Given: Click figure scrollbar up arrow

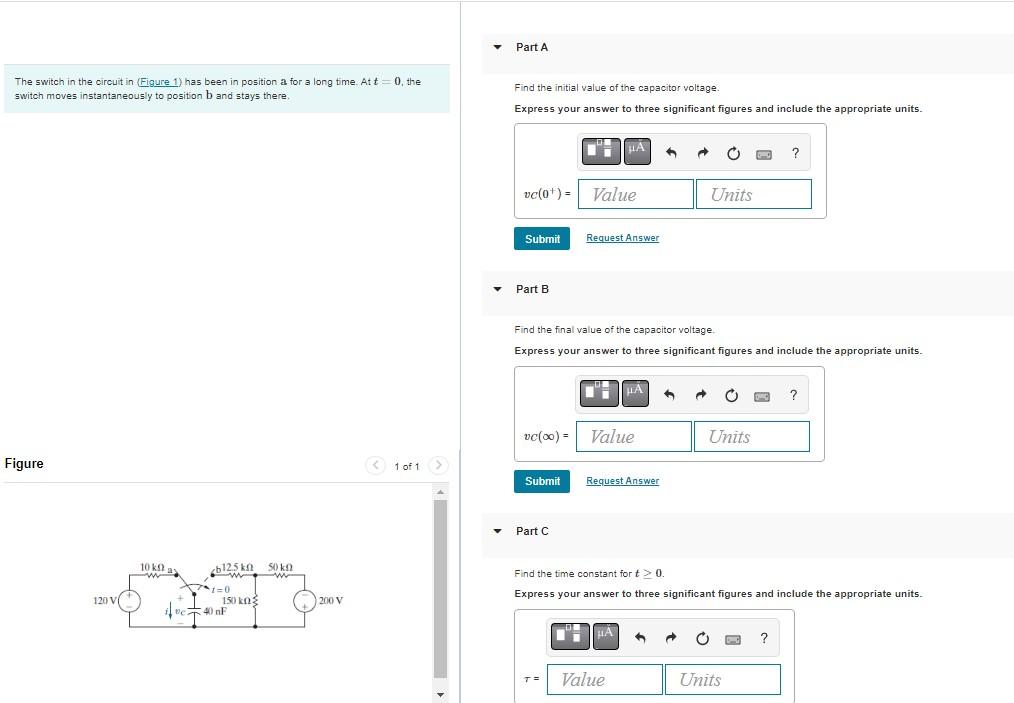Looking at the screenshot, I should pos(440,492).
